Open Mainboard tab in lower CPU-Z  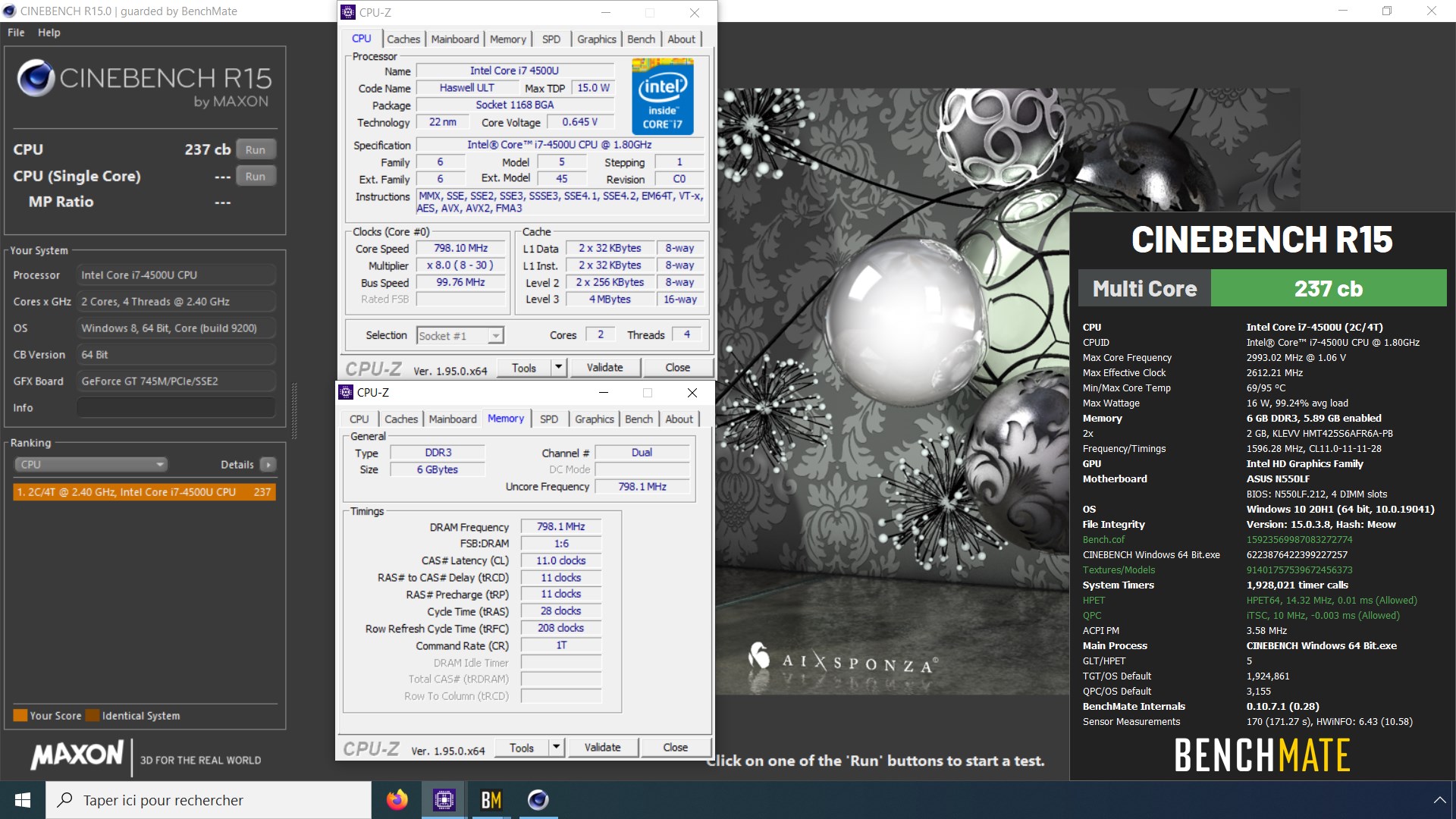[x=453, y=419]
